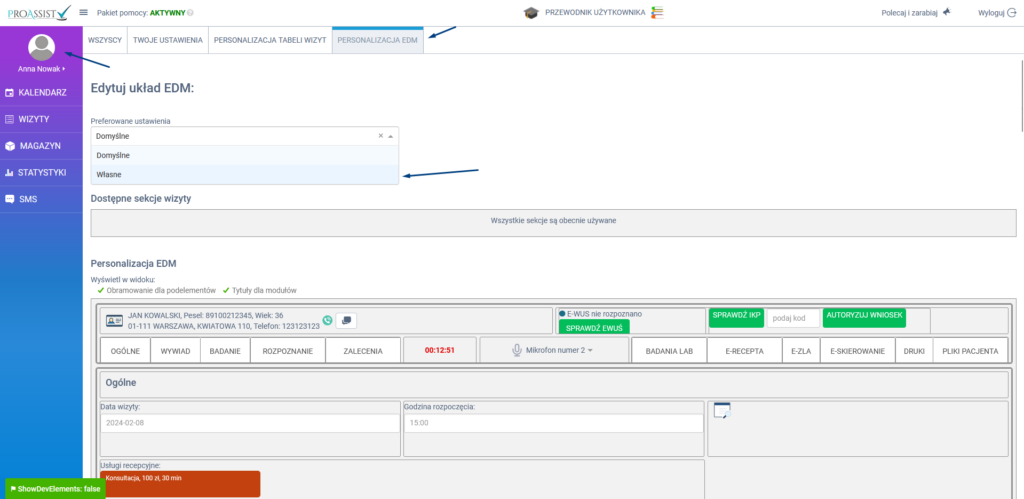Open the Mikrofon numer 2 dropdown
Image resolution: width=1024 pixels, height=499 pixels.
[554, 350]
